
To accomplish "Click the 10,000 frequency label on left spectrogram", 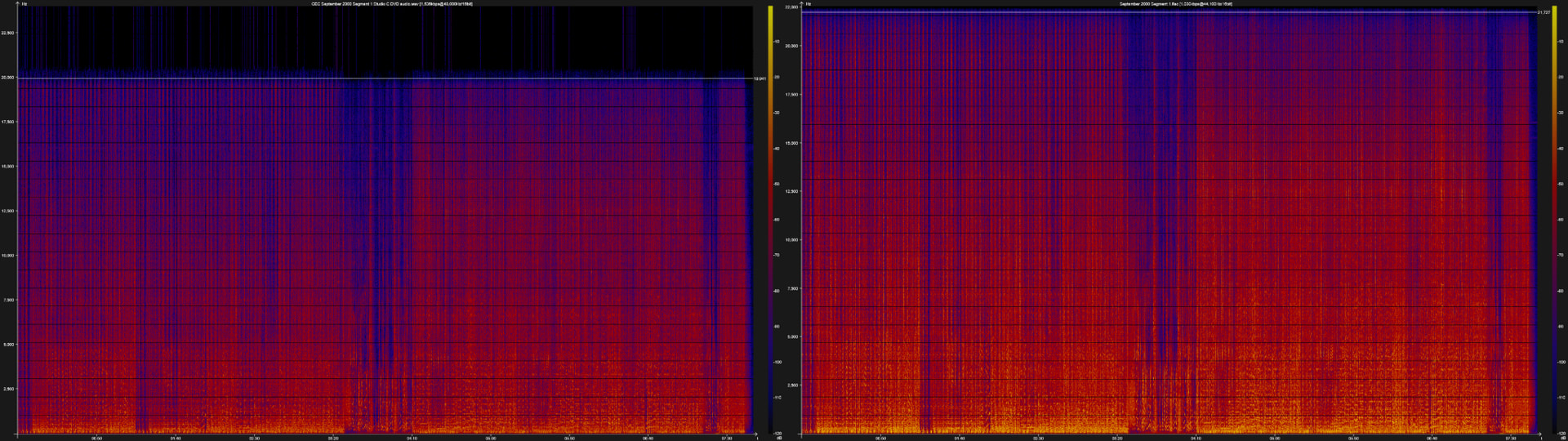I will pos(8,256).
